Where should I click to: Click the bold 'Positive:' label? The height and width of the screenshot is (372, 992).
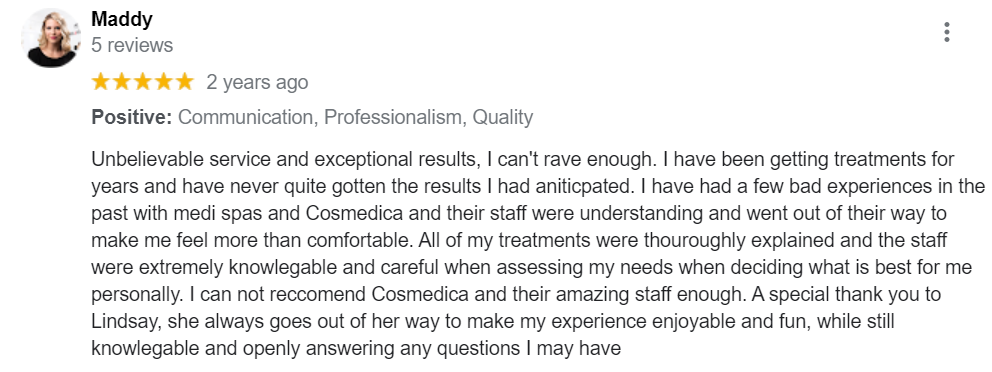(x=132, y=117)
